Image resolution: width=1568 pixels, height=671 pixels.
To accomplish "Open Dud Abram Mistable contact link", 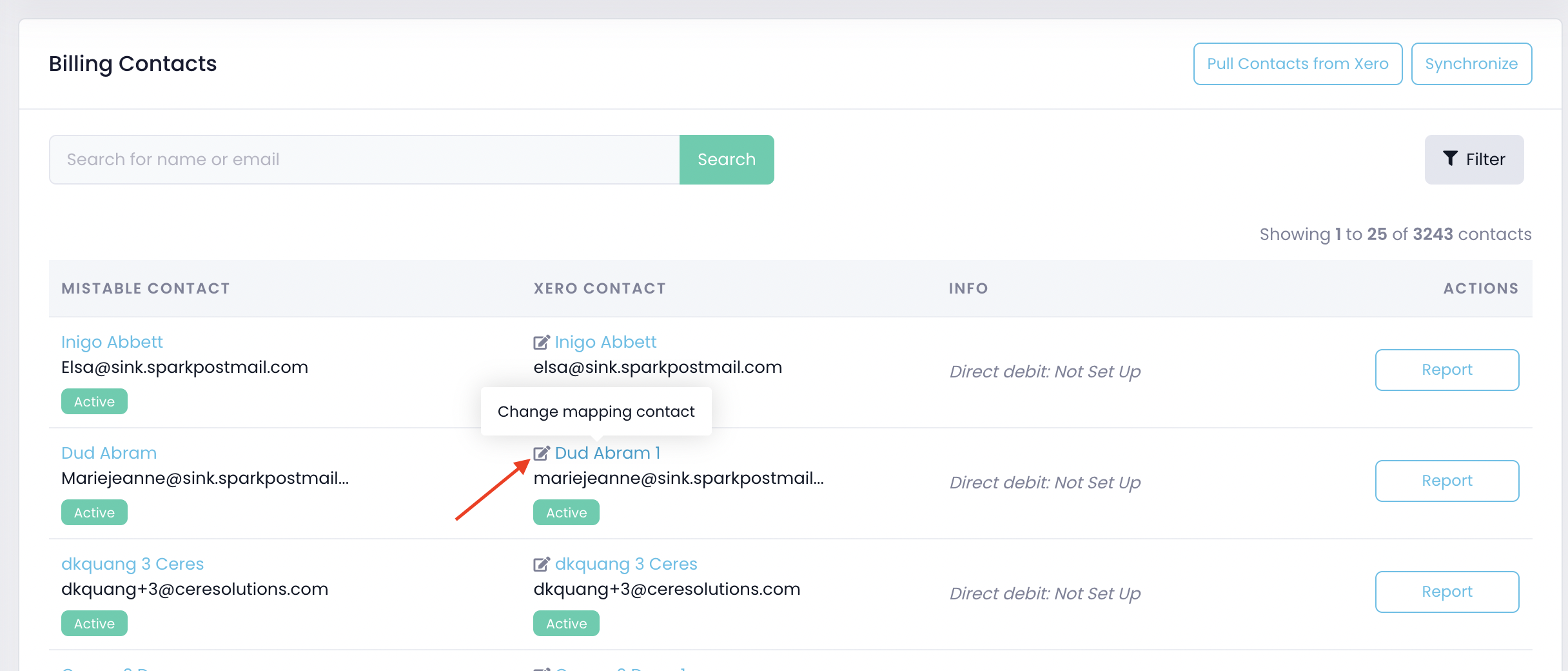I will click(x=108, y=453).
